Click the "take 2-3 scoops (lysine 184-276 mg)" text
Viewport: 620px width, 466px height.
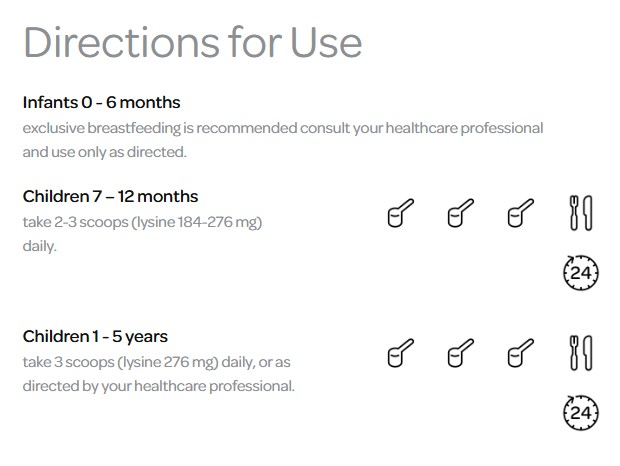(141, 222)
